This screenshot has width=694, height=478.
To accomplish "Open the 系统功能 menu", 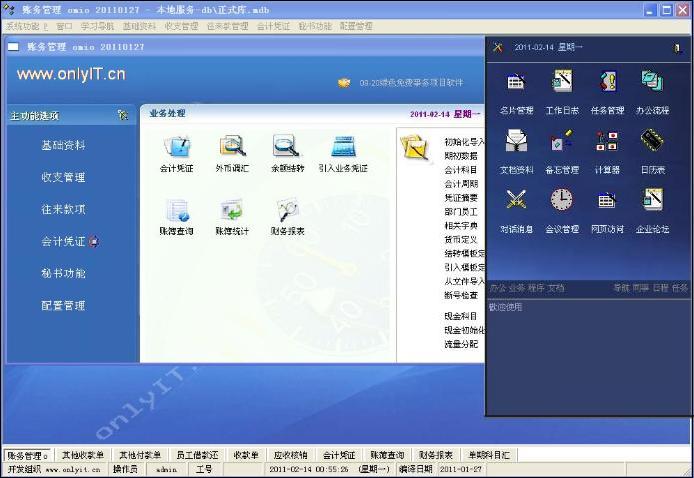I will 27,26.
